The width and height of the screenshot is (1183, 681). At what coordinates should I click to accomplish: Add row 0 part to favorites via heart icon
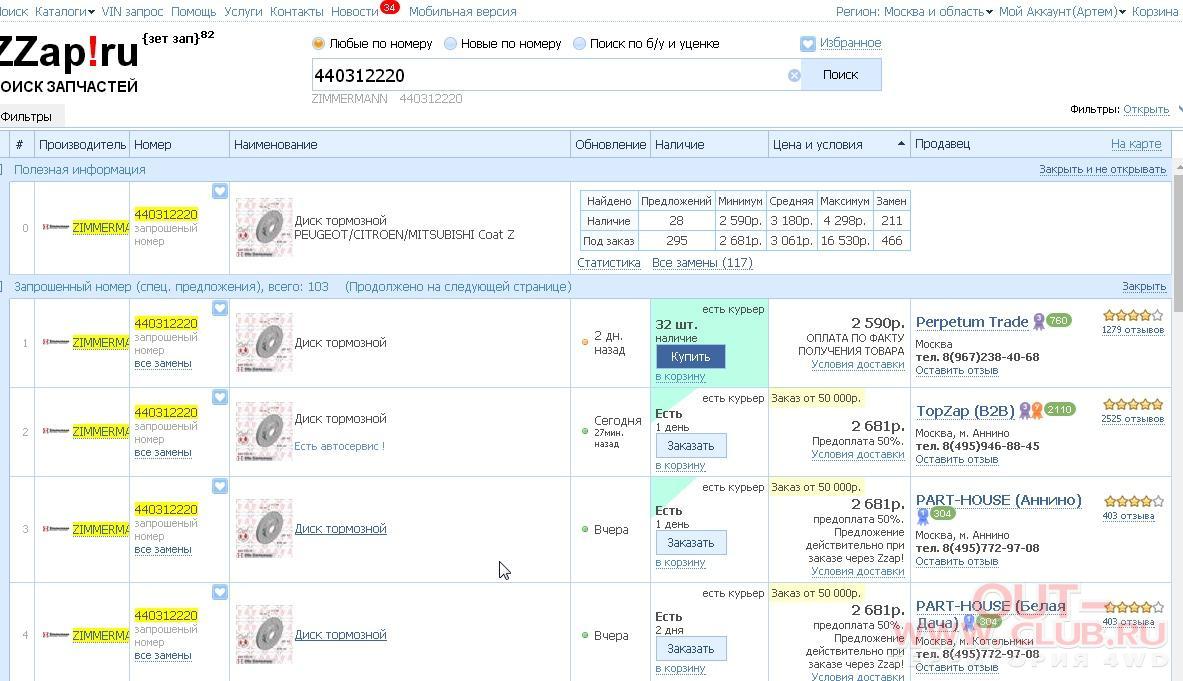click(220, 192)
